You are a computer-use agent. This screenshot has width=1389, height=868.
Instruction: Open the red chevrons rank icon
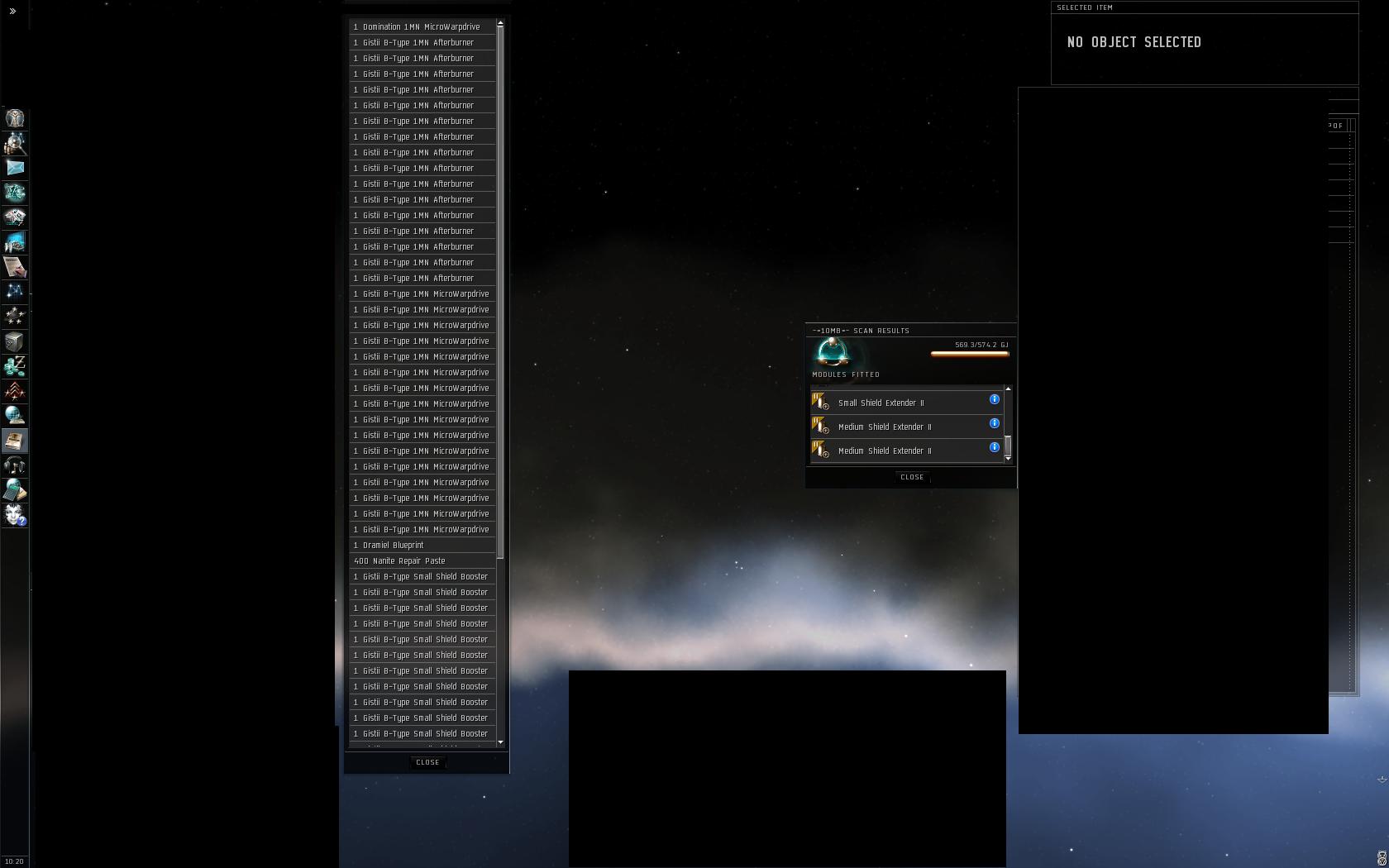pos(15,391)
